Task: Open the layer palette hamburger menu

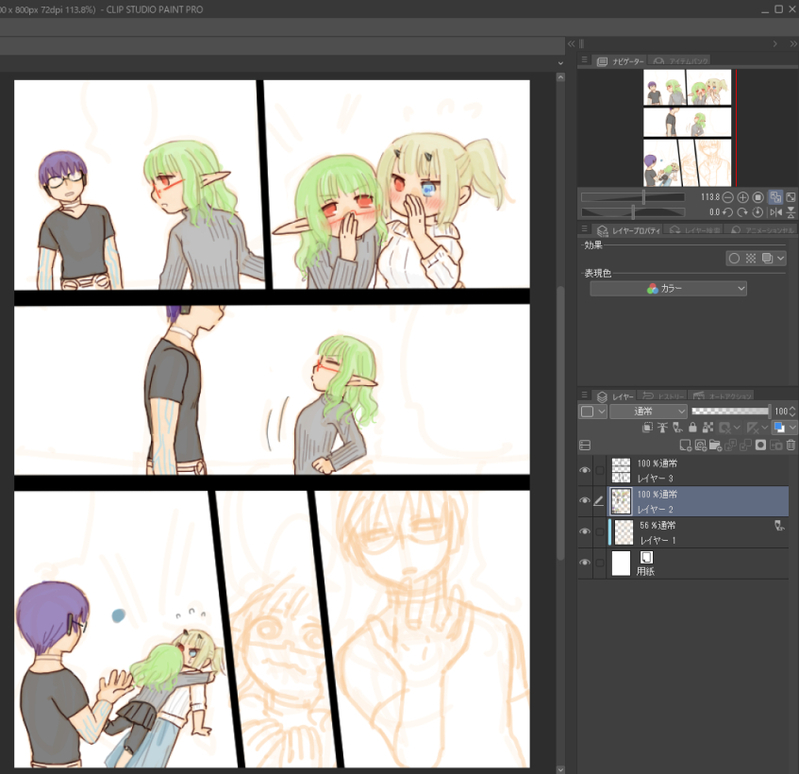Action: pos(584,395)
